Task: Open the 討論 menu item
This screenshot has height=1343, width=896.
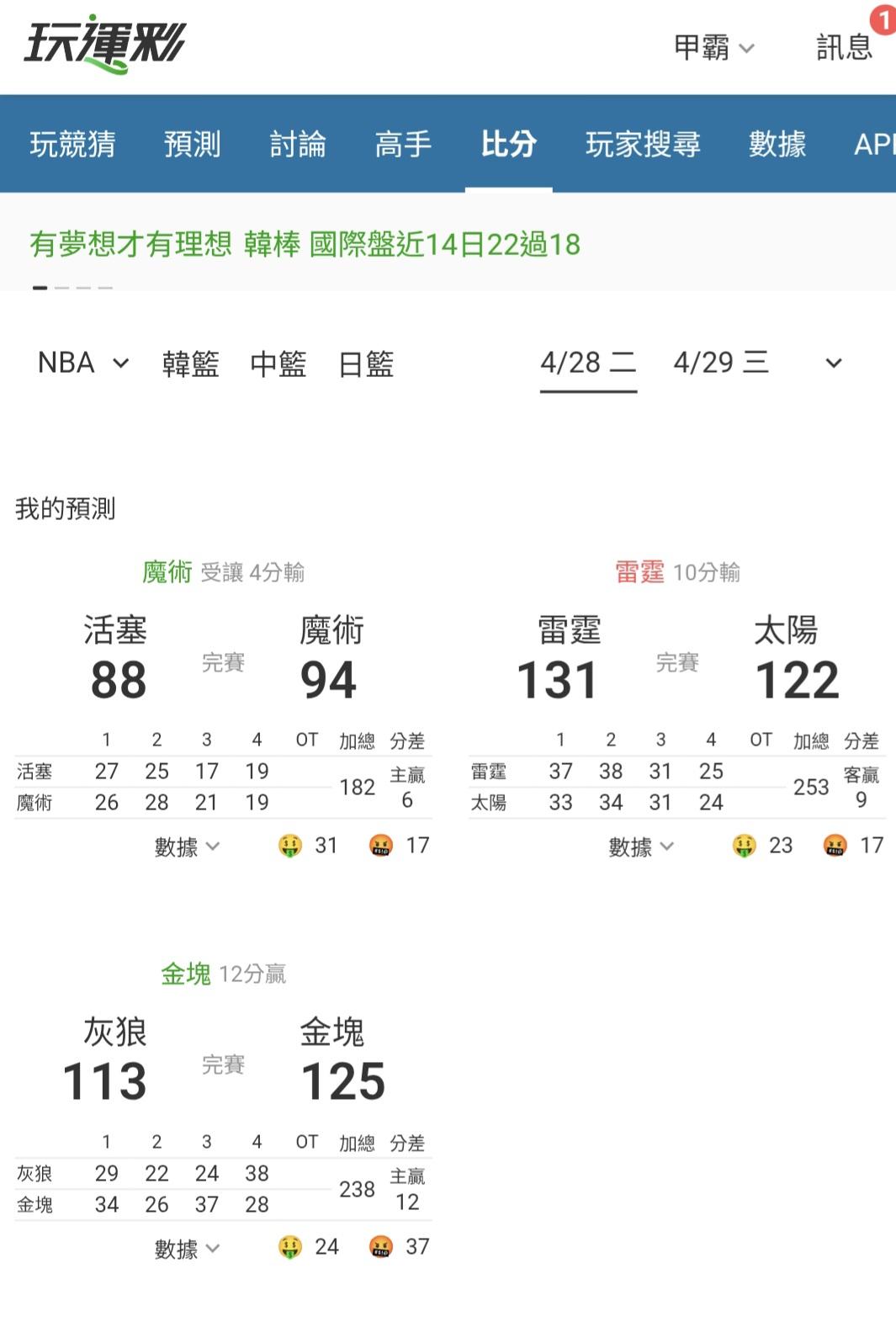Action: click(298, 144)
